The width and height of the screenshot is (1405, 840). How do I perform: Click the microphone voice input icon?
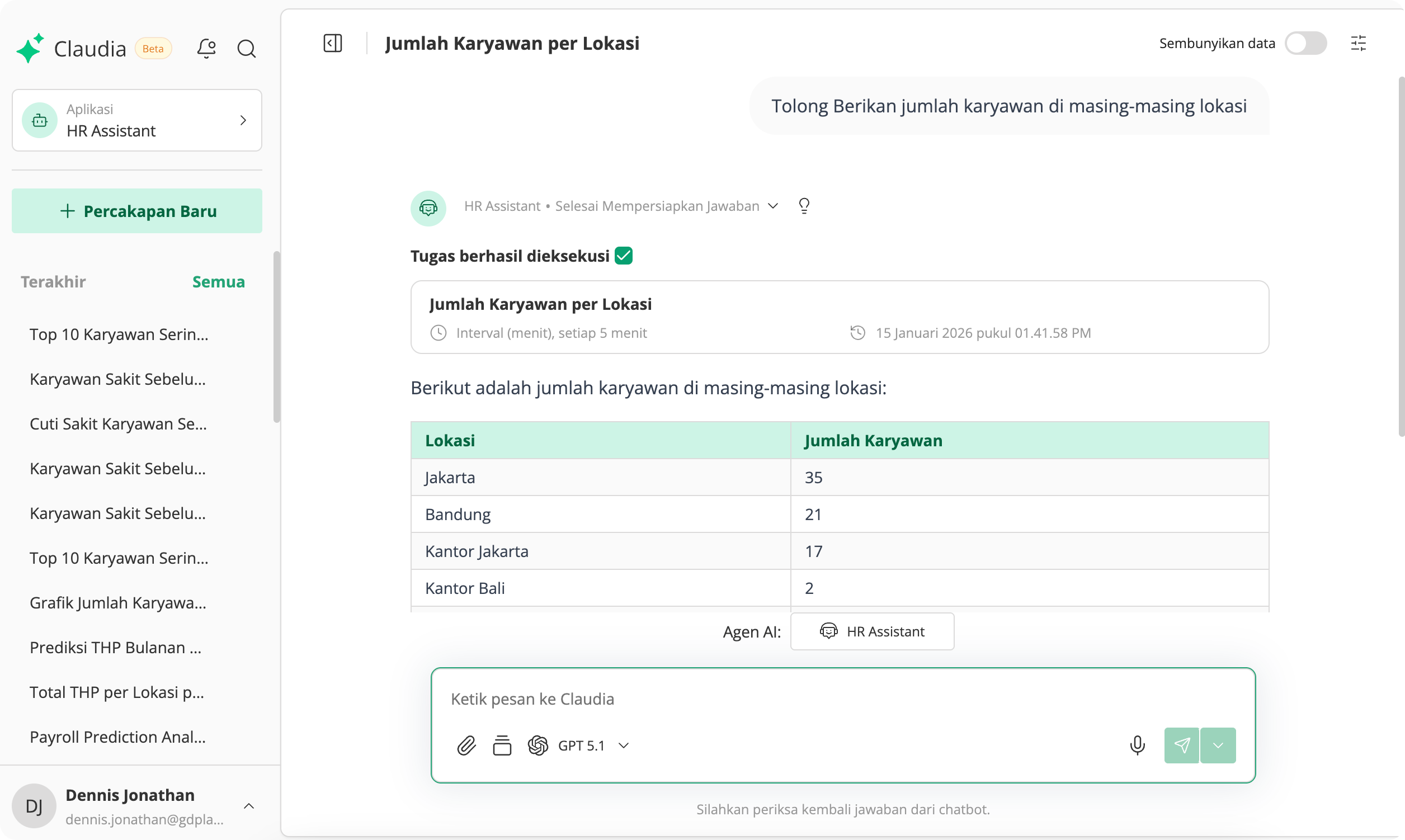(x=1137, y=745)
